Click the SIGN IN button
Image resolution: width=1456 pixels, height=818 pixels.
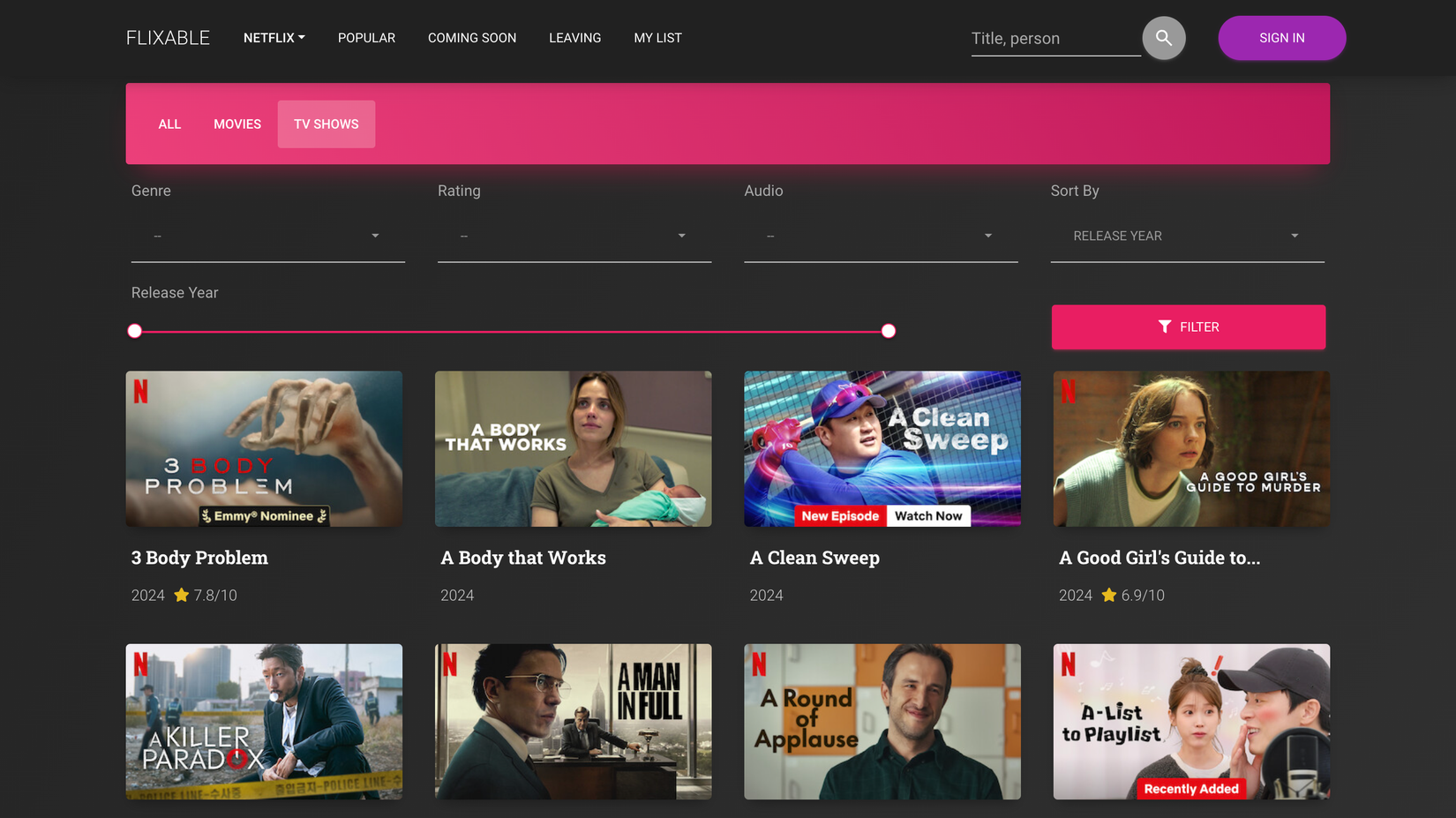point(1282,38)
